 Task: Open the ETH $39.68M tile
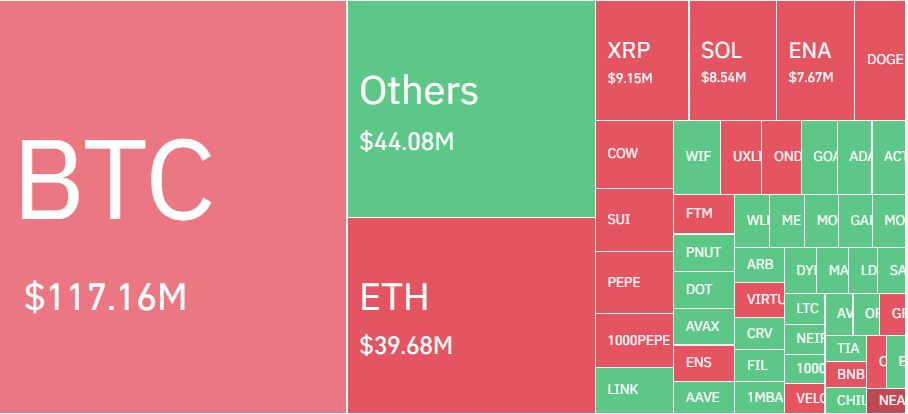(x=471, y=315)
